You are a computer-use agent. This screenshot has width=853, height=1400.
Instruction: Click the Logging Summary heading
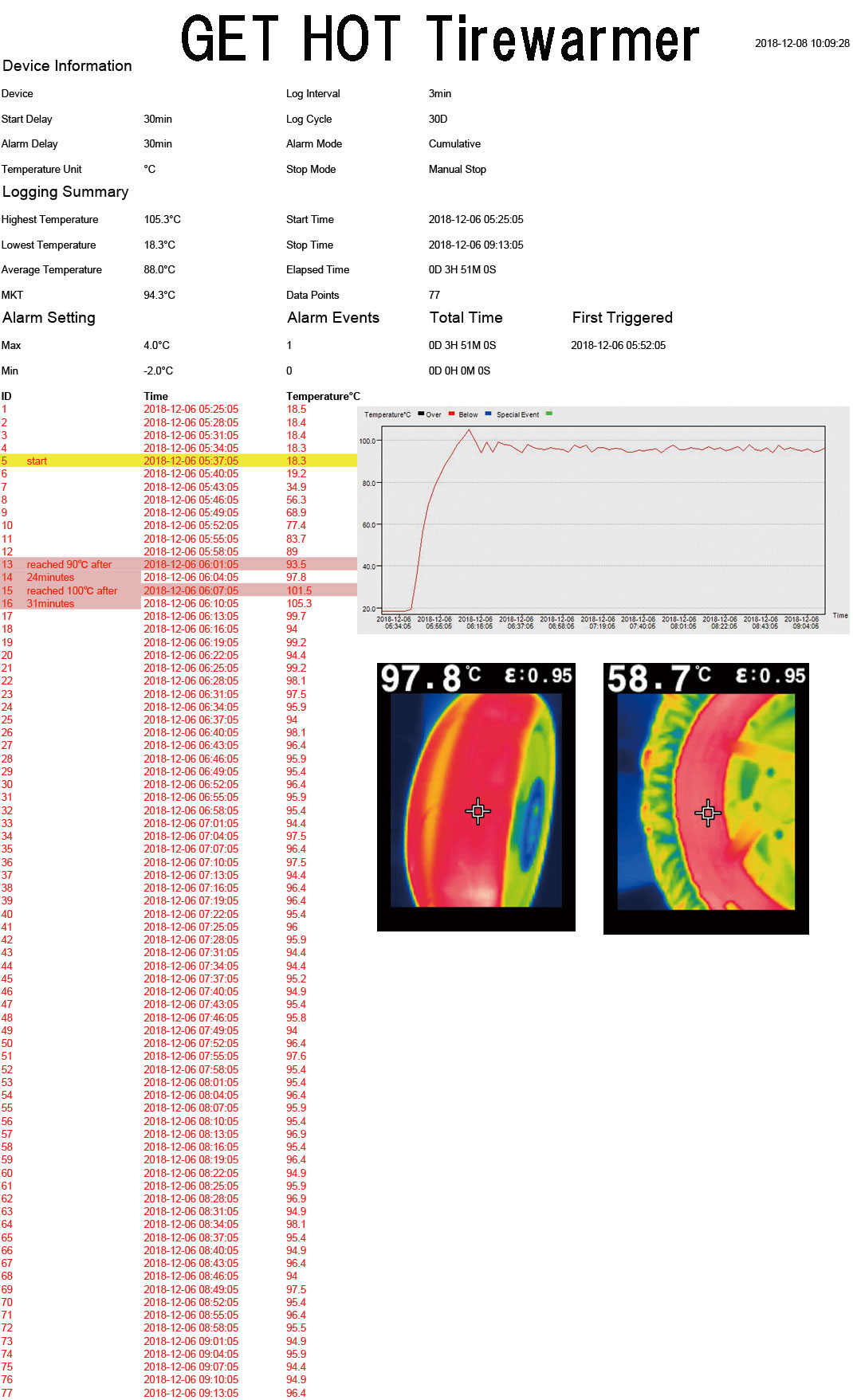click(x=65, y=192)
